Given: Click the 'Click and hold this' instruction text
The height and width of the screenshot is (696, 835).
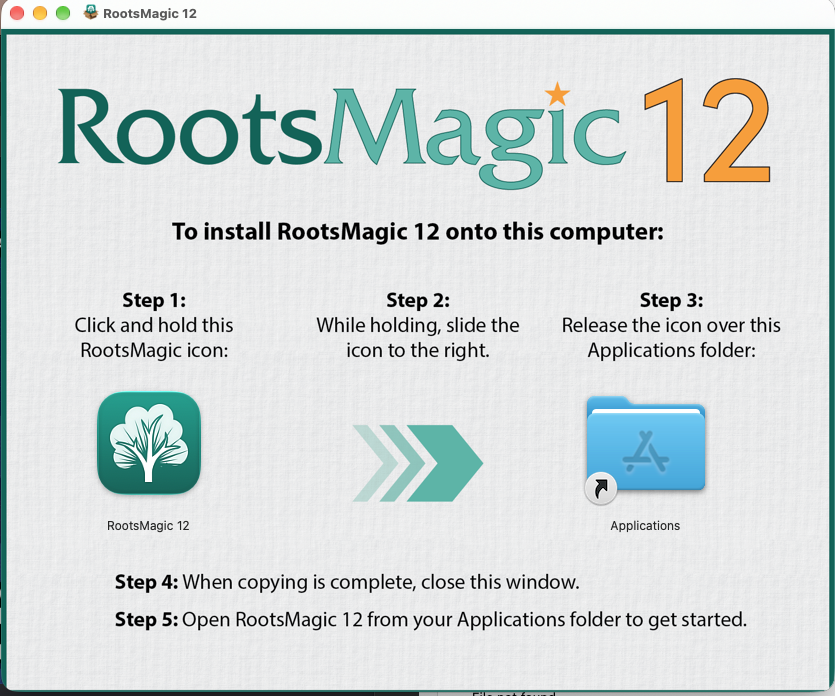Looking at the screenshot, I should coord(154,325).
